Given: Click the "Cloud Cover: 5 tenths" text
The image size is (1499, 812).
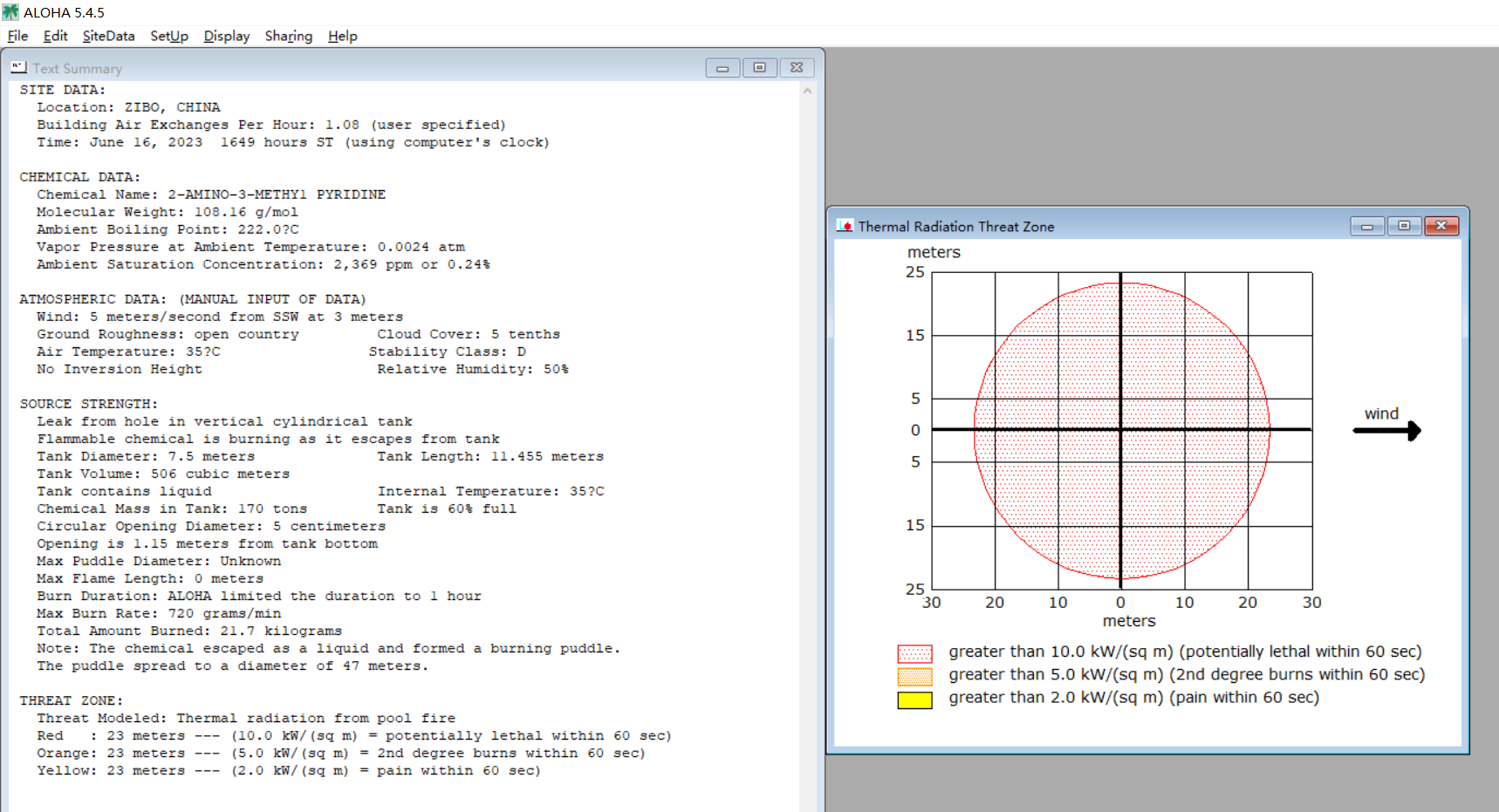Looking at the screenshot, I should tap(469, 334).
